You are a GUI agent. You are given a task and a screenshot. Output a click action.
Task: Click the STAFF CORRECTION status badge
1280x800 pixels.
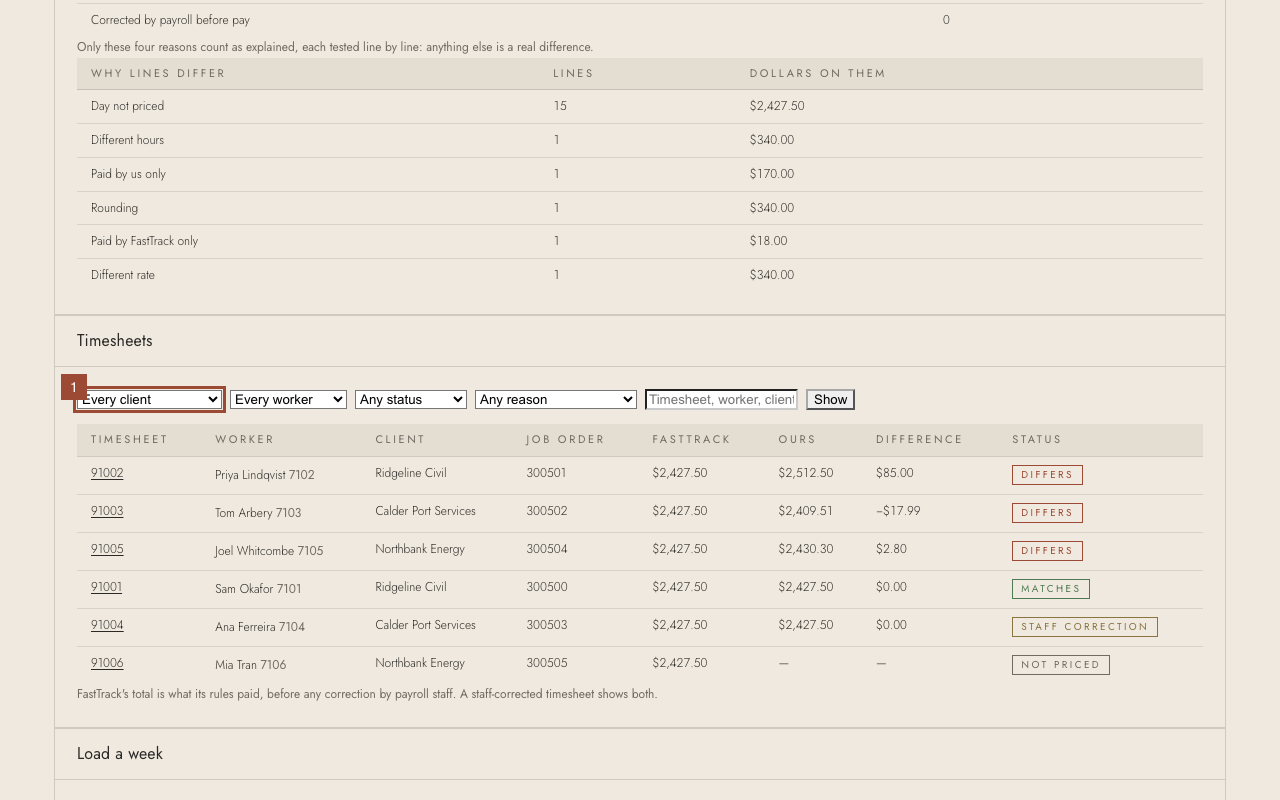1085,627
